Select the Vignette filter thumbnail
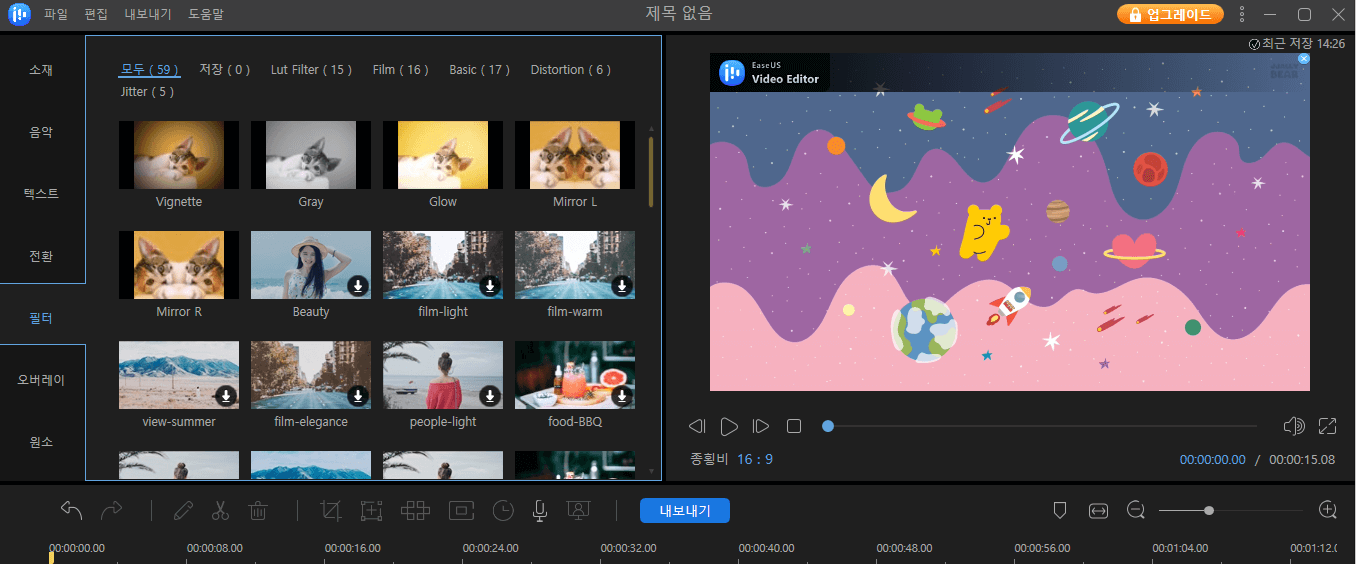Viewport: 1356px width, 564px height. tap(179, 155)
